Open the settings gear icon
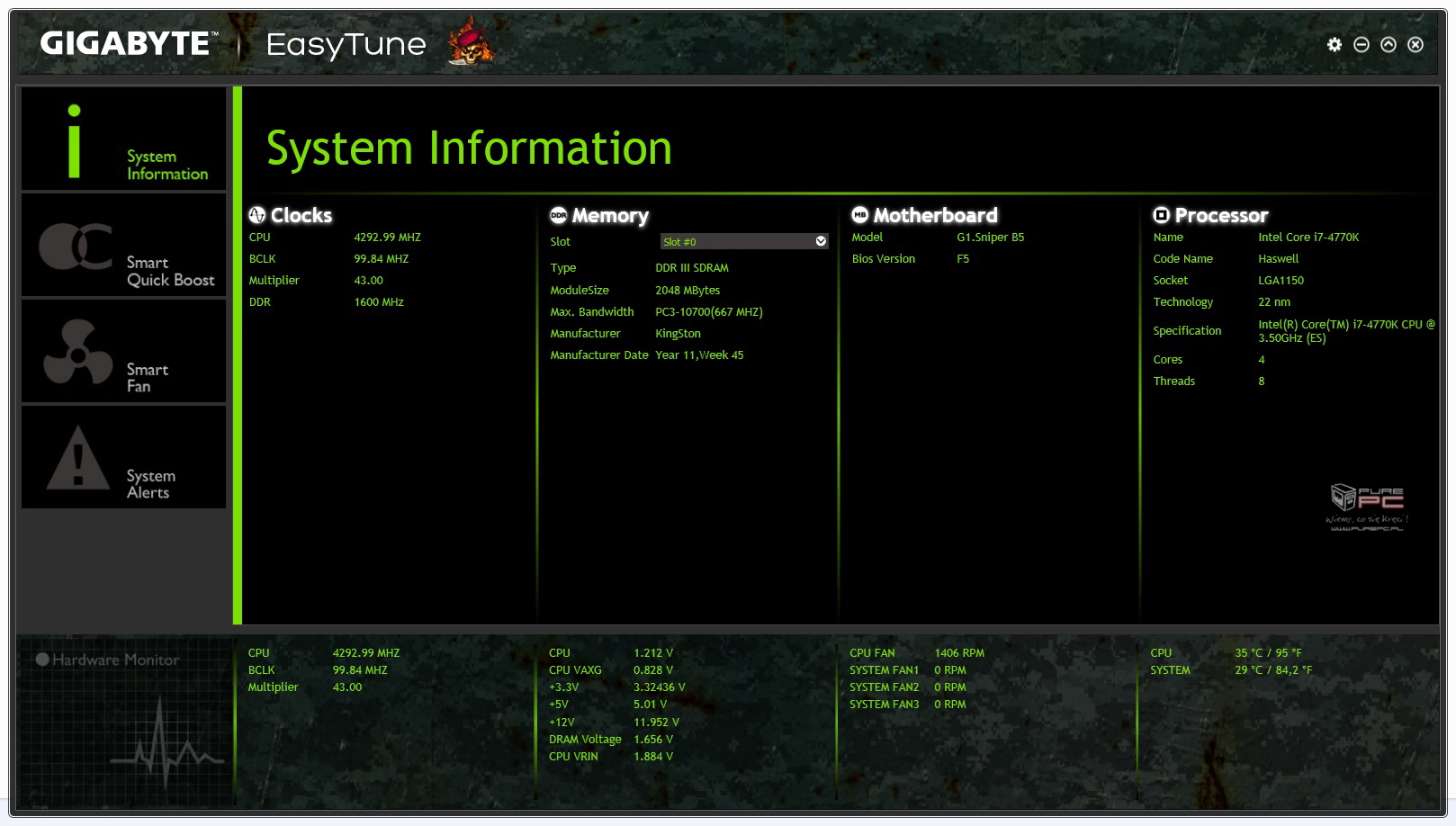This screenshot has width=1456, height=826. (x=1334, y=45)
